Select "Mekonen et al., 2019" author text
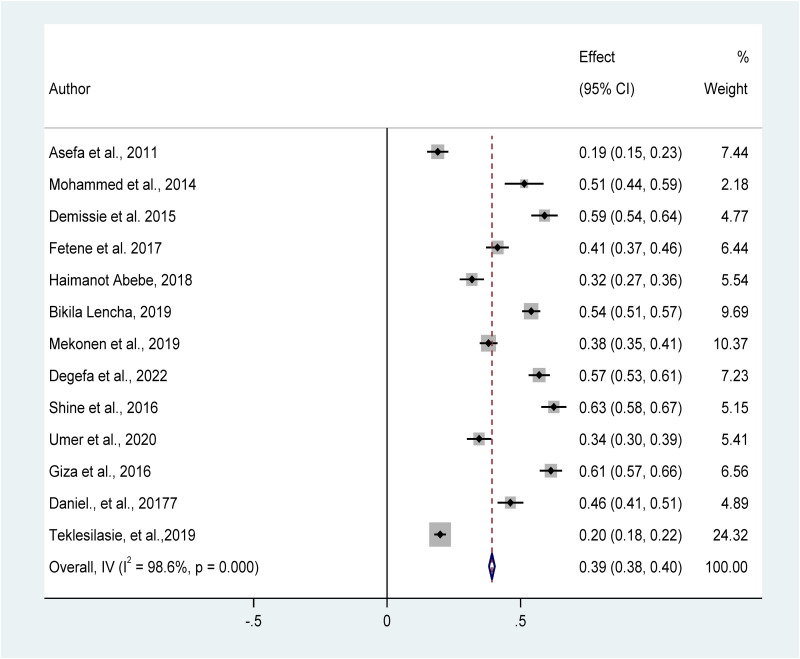The height and width of the screenshot is (659, 800). 114,344
